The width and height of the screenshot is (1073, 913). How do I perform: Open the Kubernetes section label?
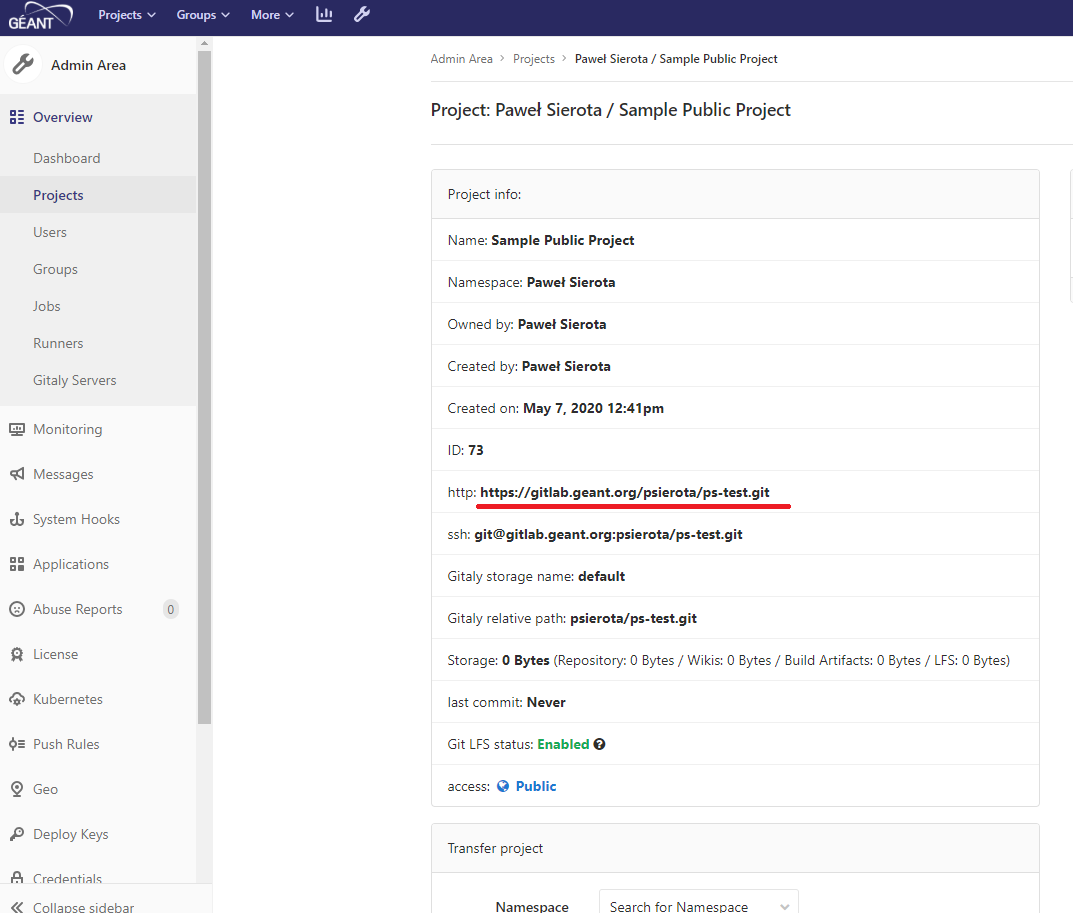[68, 699]
